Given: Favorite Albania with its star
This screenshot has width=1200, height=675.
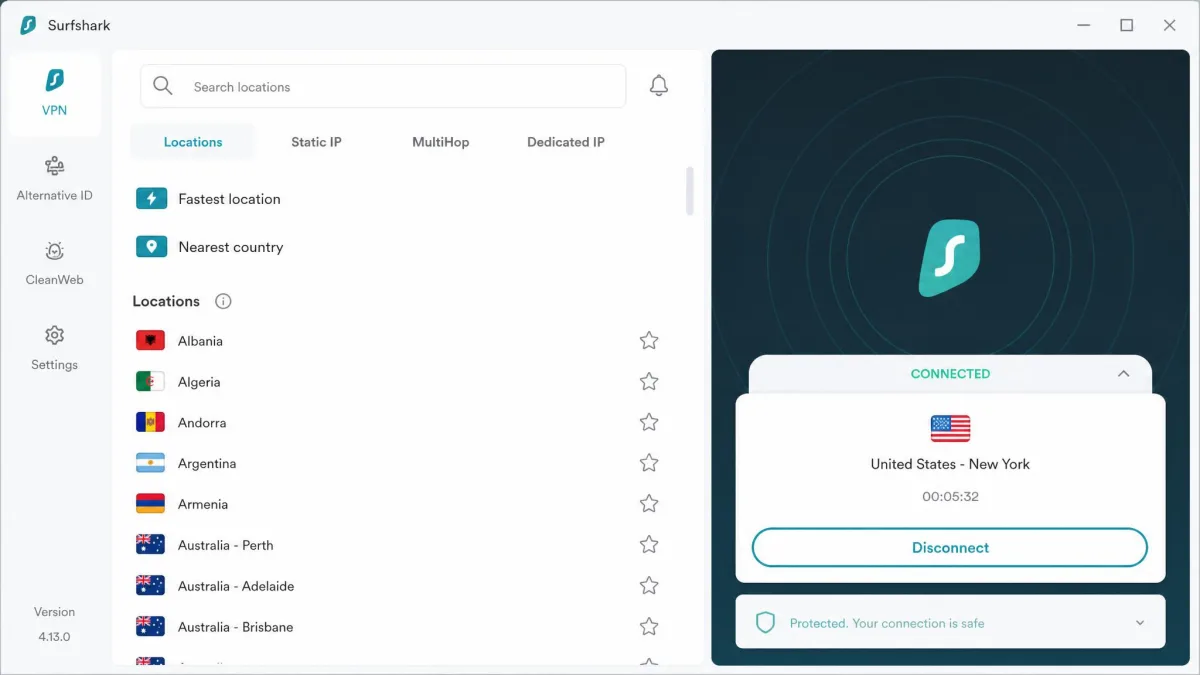Looking at the screenshot, I should [x=649, y=341].
